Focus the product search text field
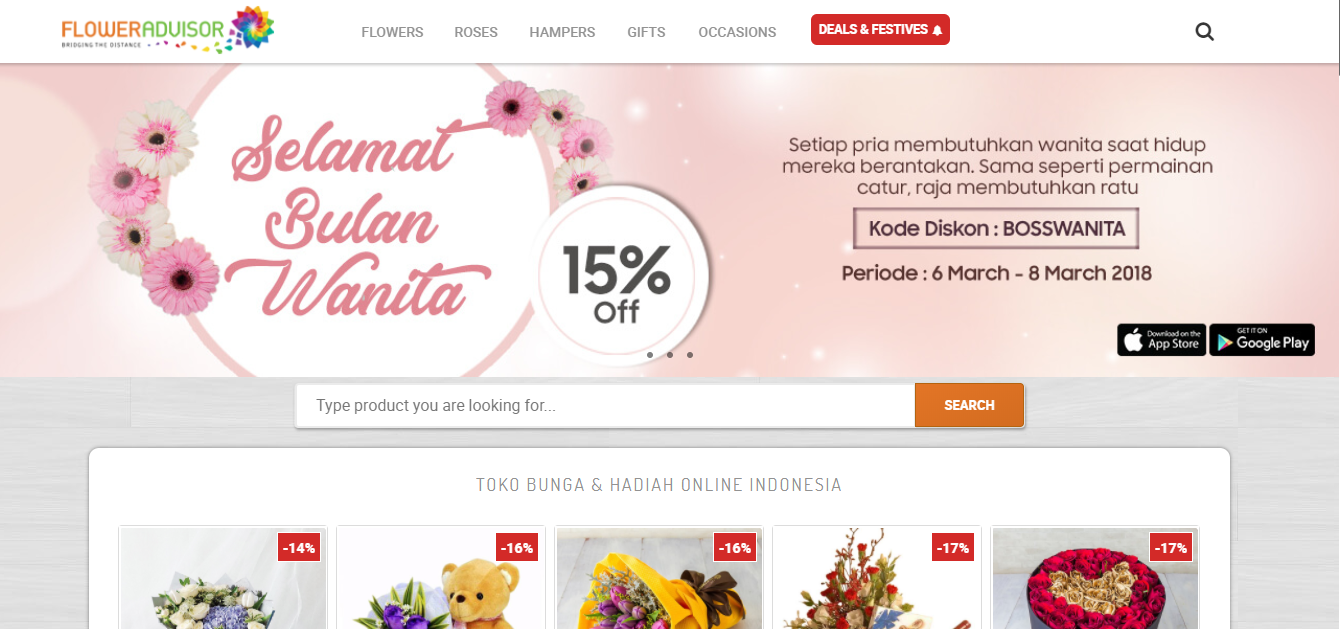The height and width of the screenshot is (629, 1340). [605, 405]
